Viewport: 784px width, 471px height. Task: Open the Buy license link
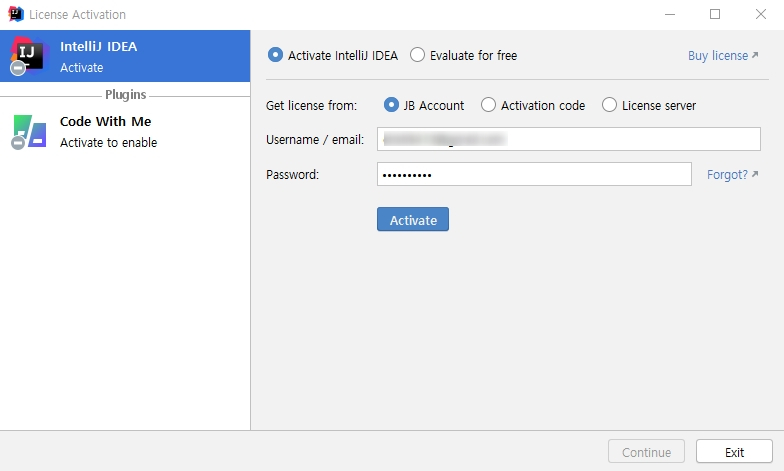(x=723, y=56)
